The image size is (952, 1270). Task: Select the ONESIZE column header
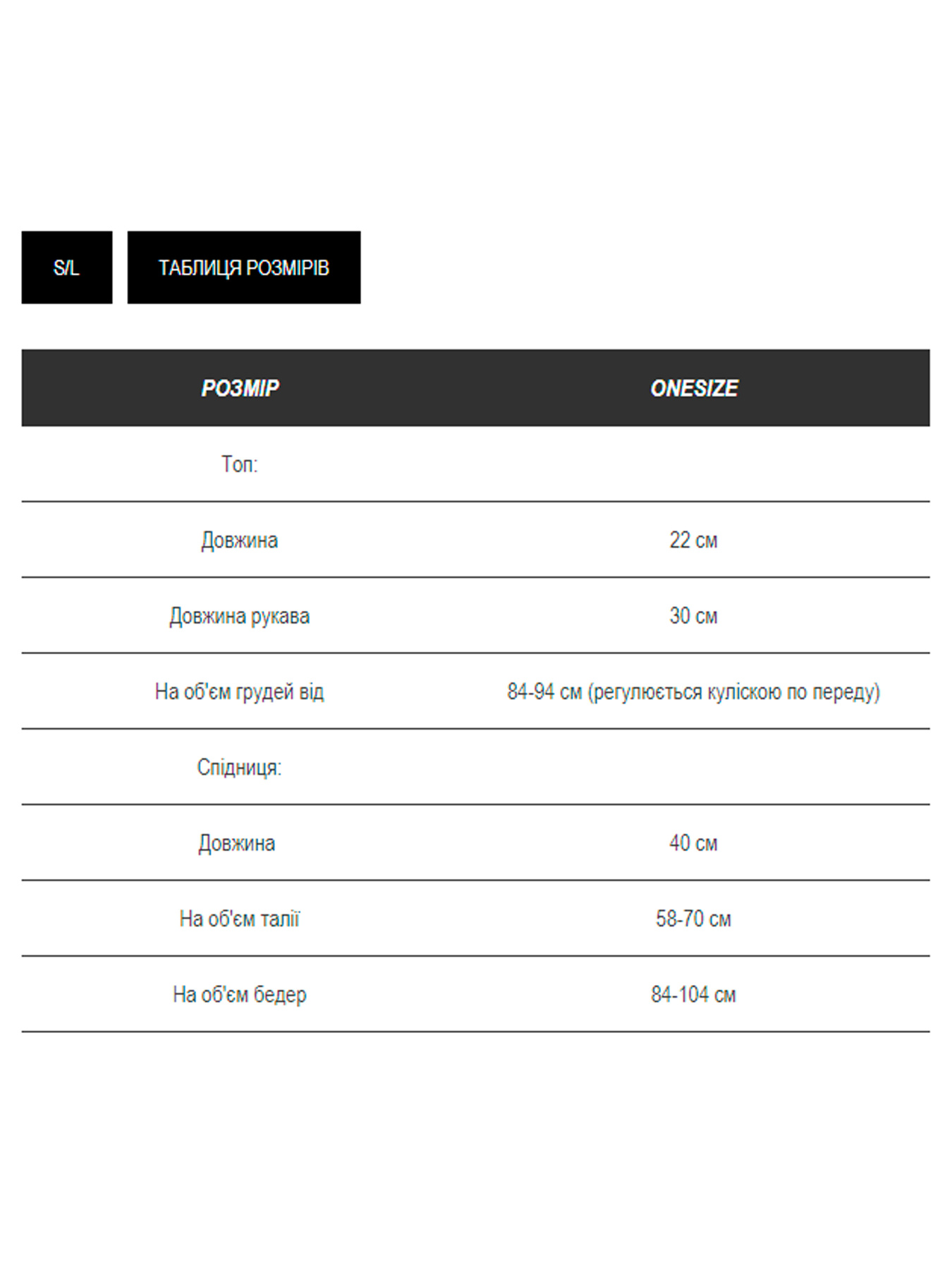[x=694, y=388]
